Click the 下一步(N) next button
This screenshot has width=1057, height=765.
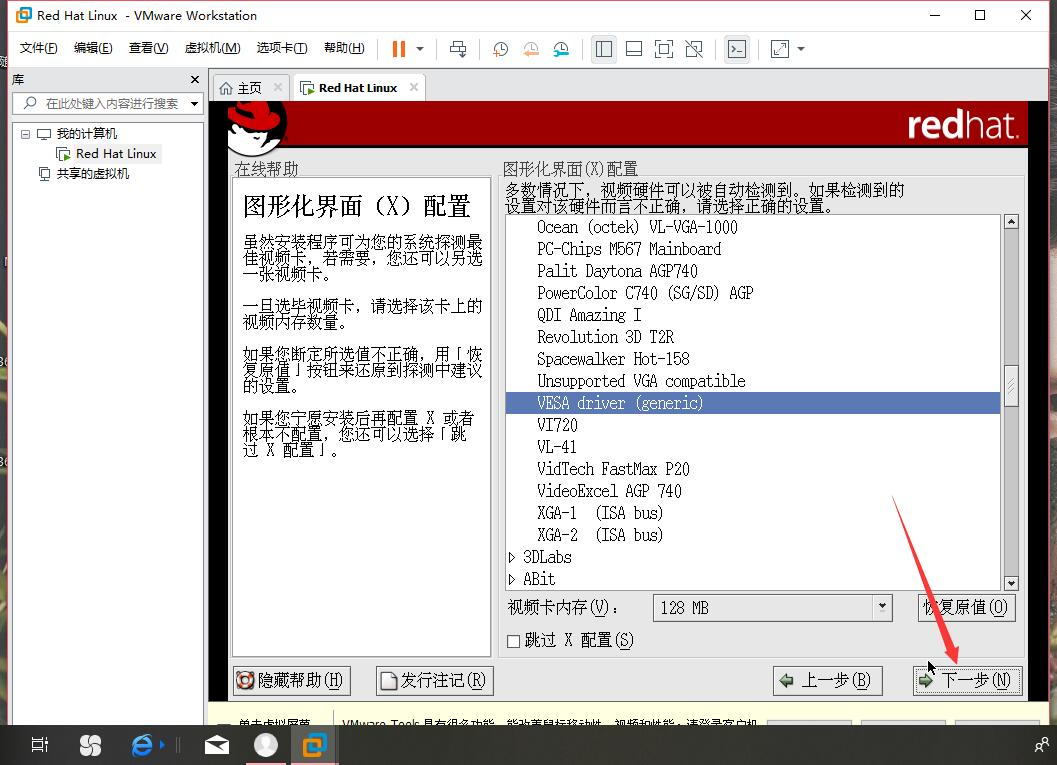[x=968, y=681]
